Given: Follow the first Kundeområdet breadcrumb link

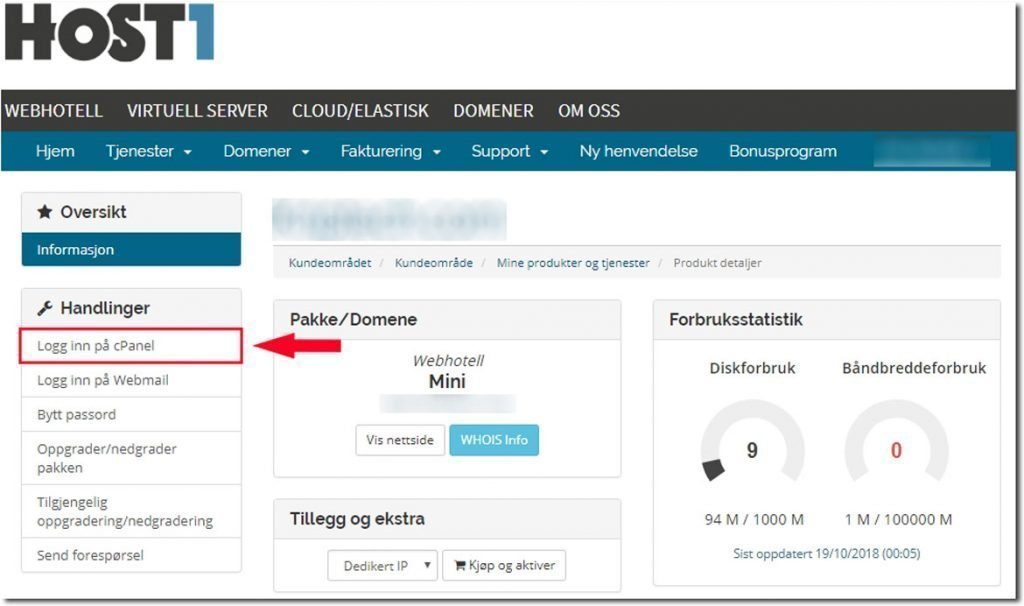Looking at the screenshot, I should [330, 263].
